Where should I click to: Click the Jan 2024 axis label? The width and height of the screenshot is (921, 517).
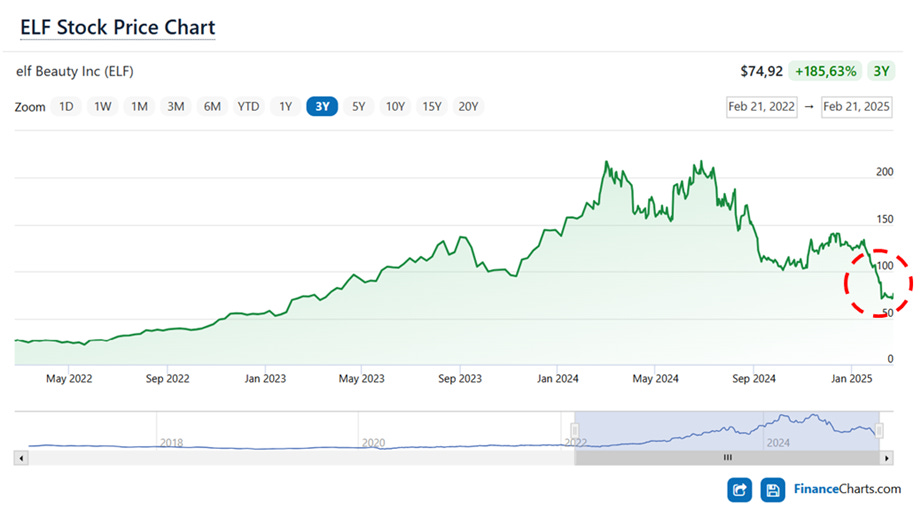tap(557, 379)
